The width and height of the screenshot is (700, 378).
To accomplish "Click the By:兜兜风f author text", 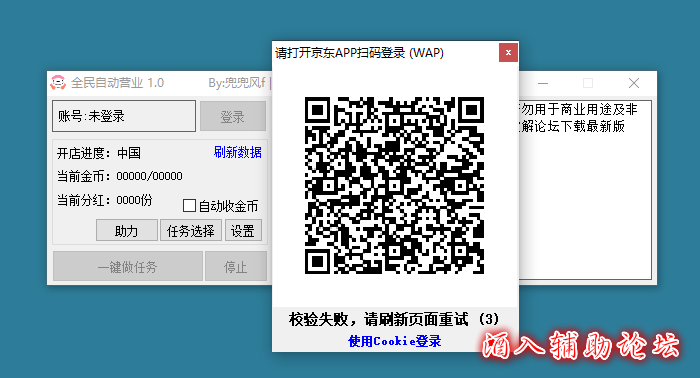I will tap(237, 83).
